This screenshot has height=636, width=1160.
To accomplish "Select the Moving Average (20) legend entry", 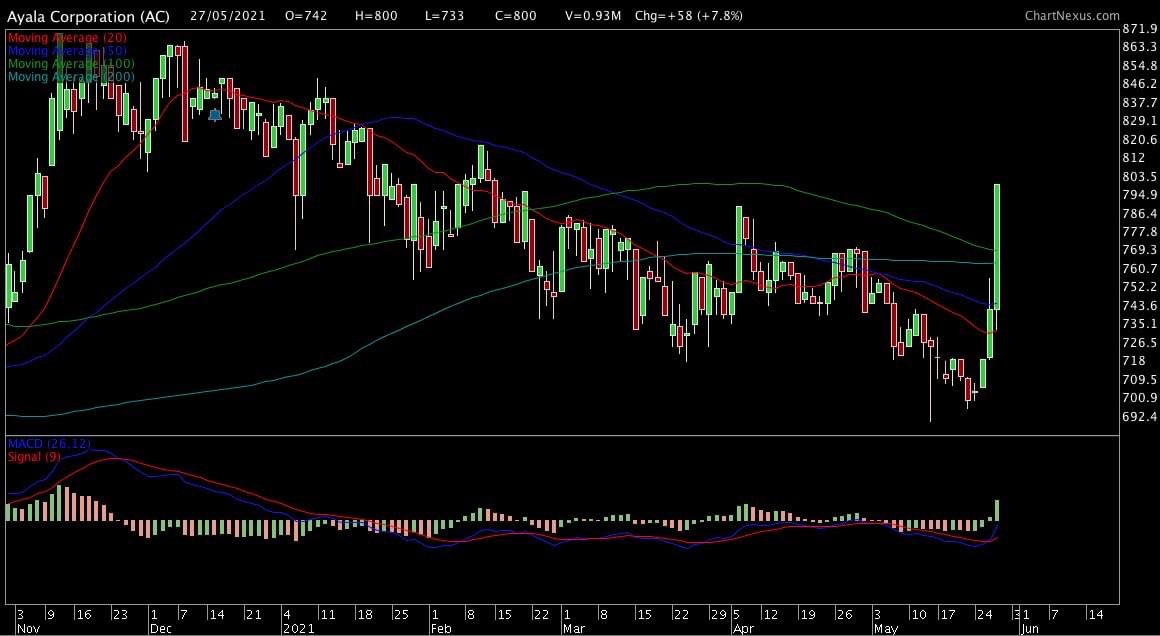I will pos(67,38).
